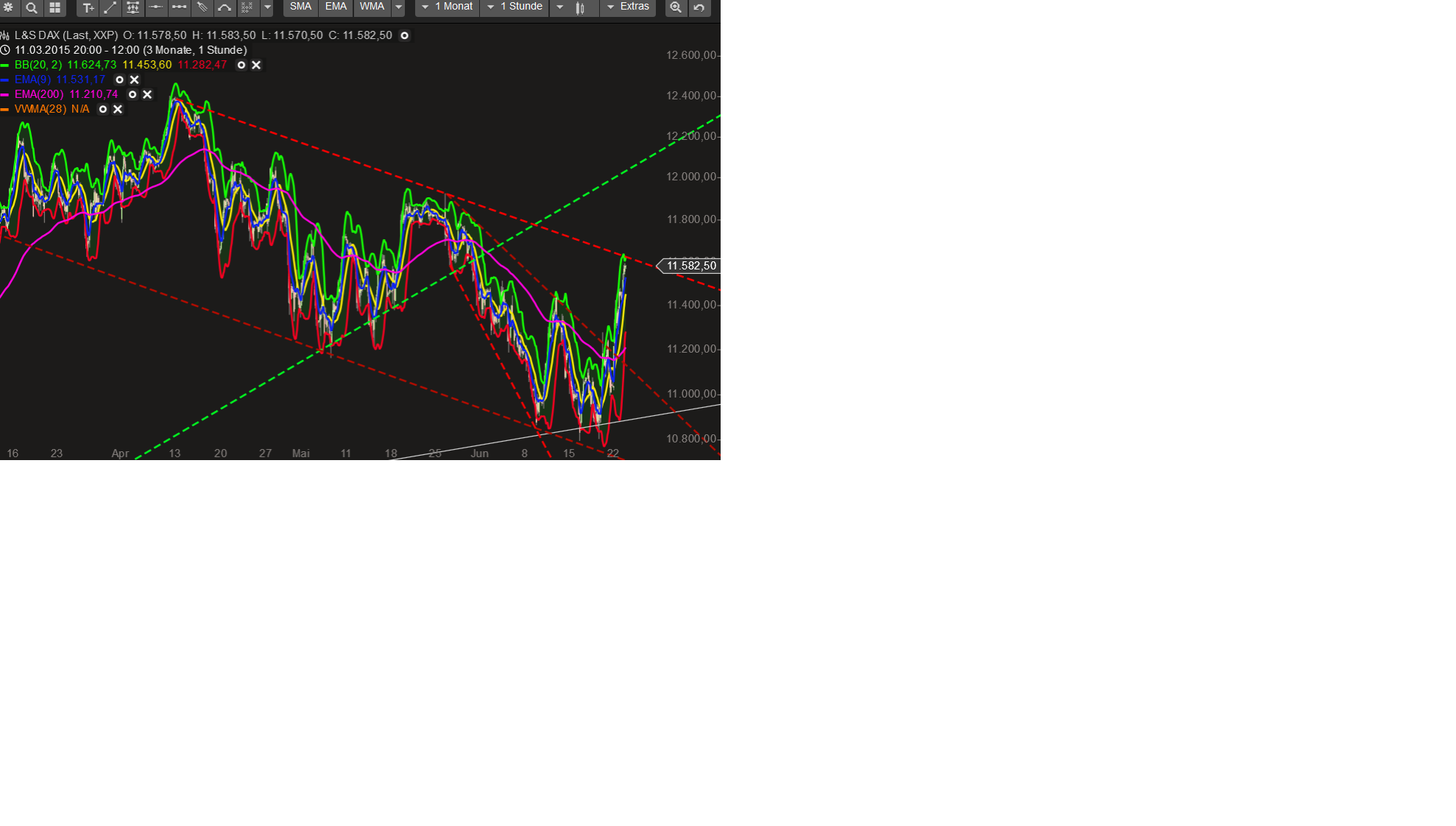The width and height of the screenshot is (1456, 826).
Task: Click the undo reset arrow icon
Action: [x=699, y=7]
